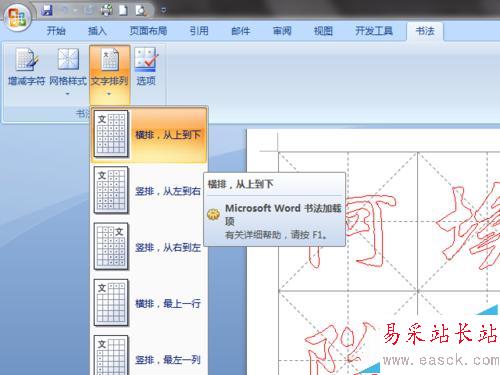500x375 pixels.
Task: Choose 竖排，从右到左 layout option
Action: [x=149, y=247]
